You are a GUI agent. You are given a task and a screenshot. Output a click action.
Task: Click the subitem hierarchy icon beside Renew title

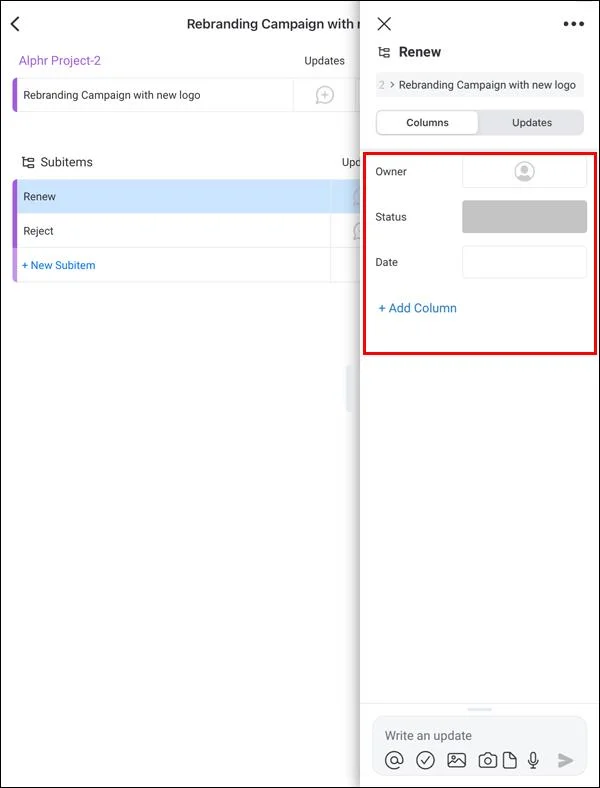tap(384, 52)
